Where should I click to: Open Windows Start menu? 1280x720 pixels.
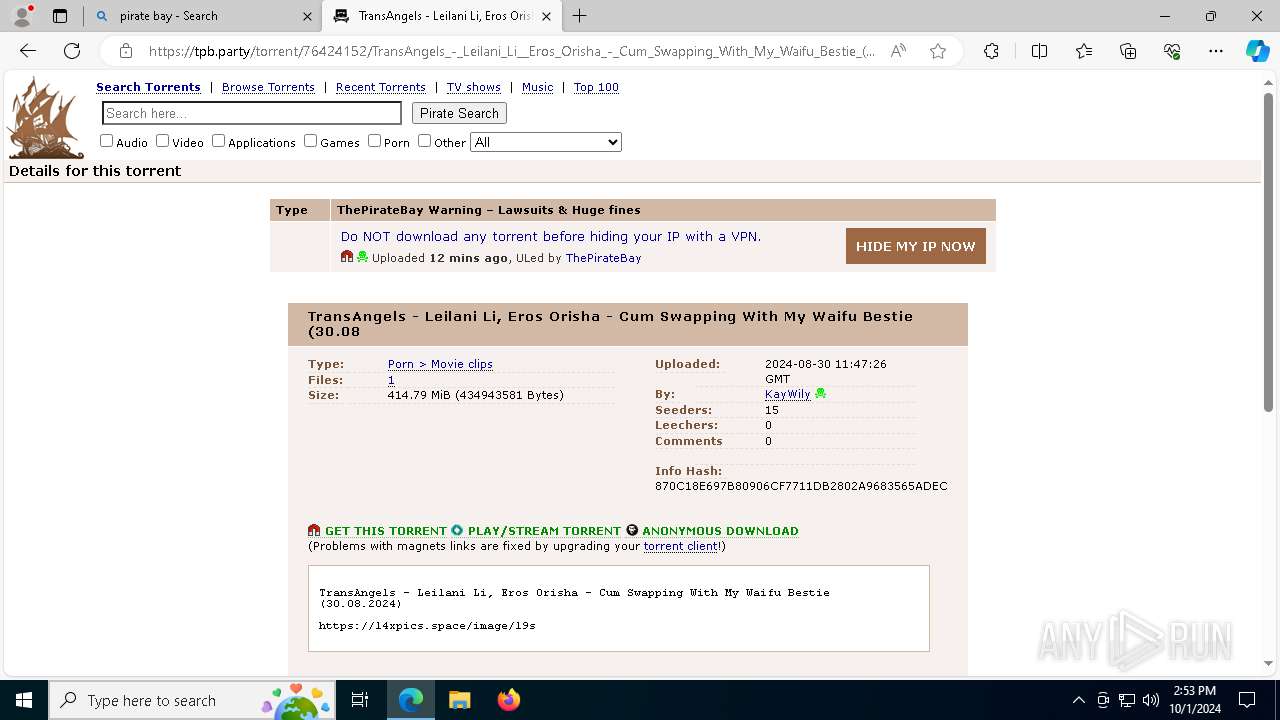tap(24, 700)
